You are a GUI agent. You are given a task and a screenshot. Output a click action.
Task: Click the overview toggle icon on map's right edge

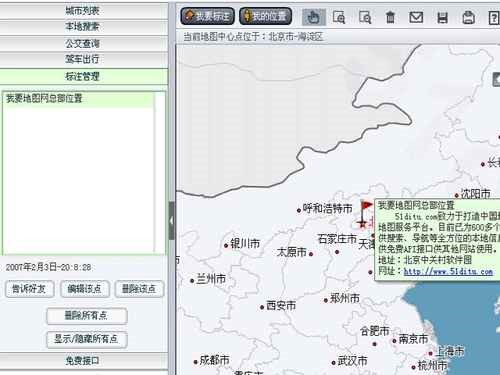point(496,79)
